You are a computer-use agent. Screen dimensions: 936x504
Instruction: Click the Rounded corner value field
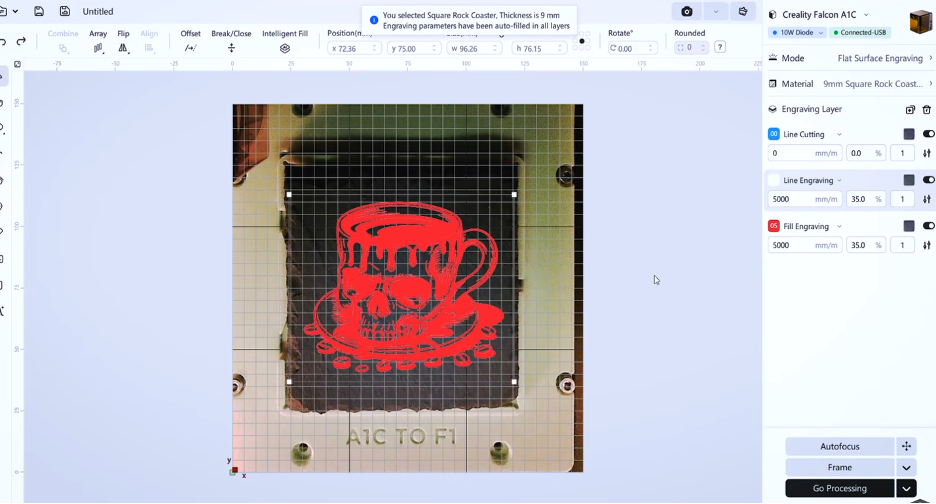(691, 47)
